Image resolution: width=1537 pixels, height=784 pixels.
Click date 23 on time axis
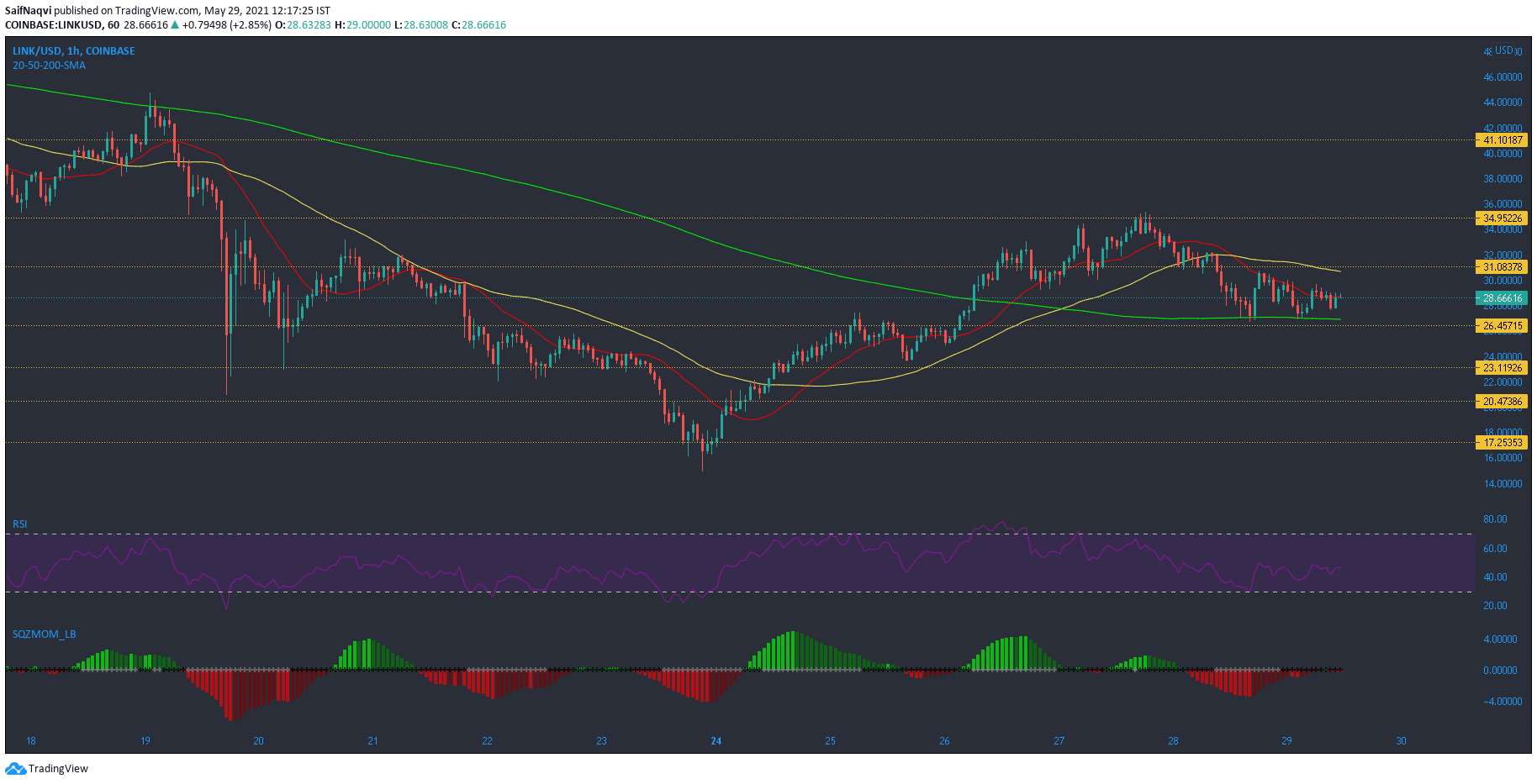[601, 741]
